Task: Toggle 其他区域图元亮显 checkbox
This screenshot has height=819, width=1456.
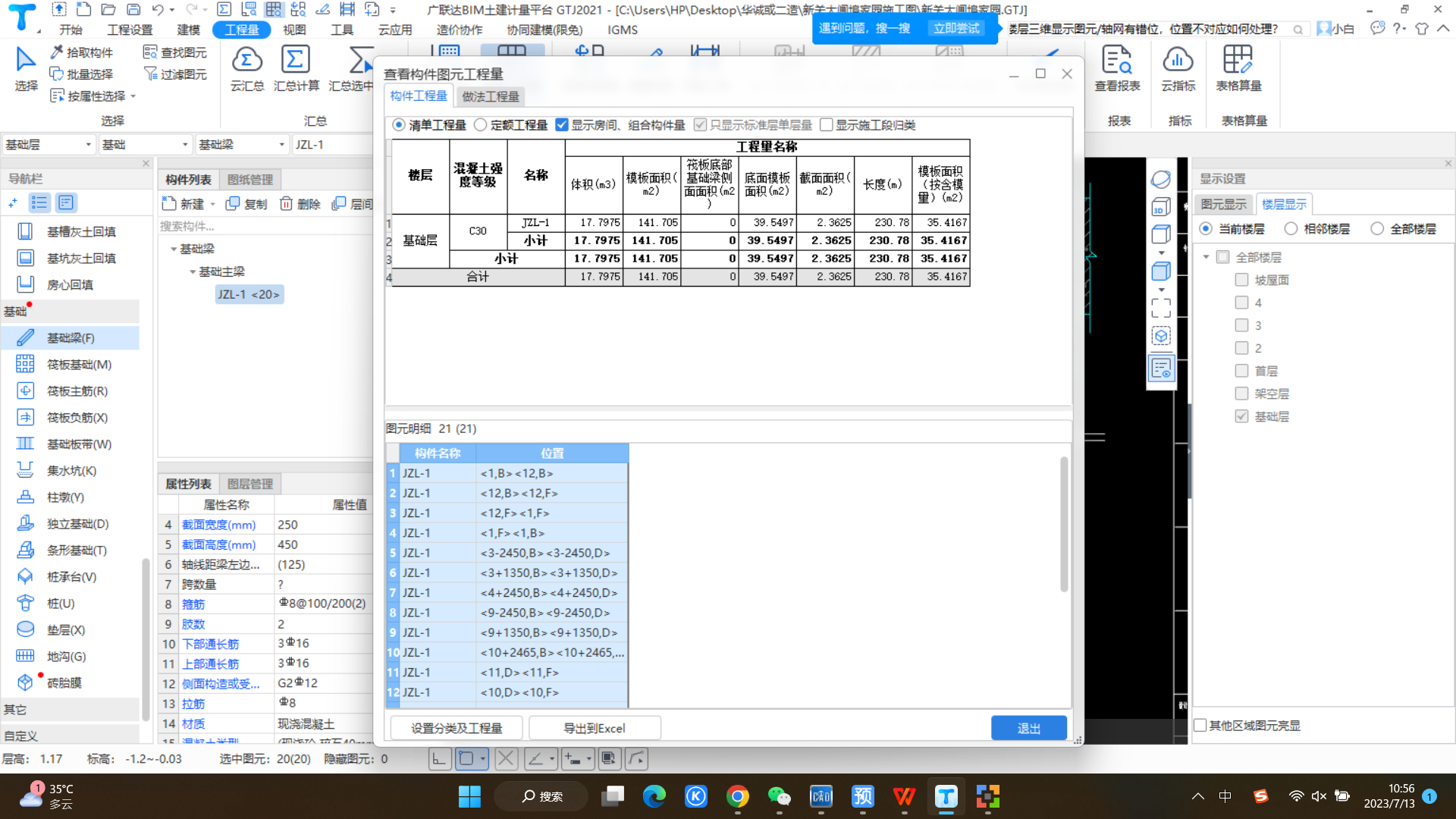Action: click(x=1200, y=726)
